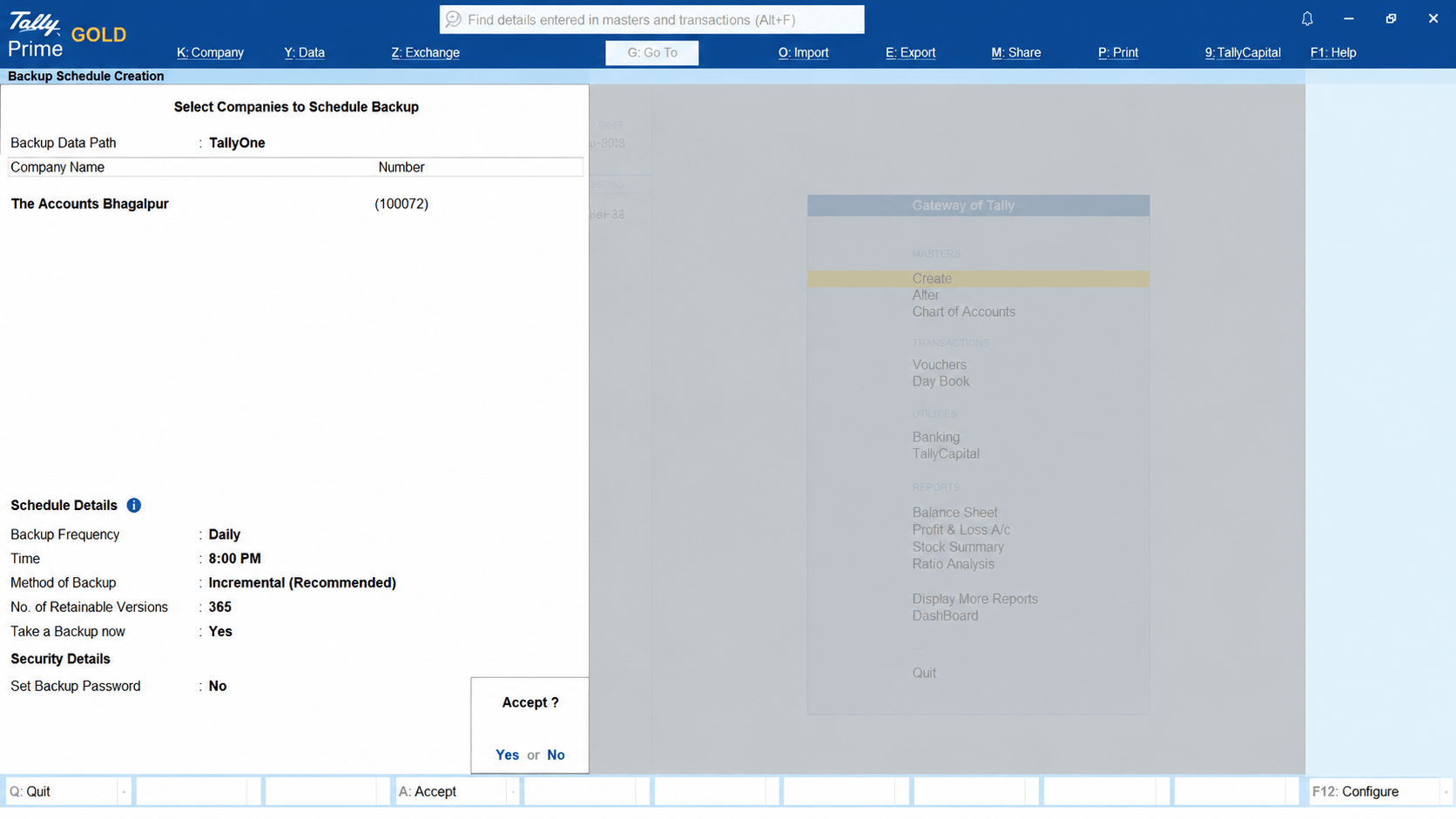Click the Security Details heading
This screenshot has width=1456, height=819.
[60, 659]
